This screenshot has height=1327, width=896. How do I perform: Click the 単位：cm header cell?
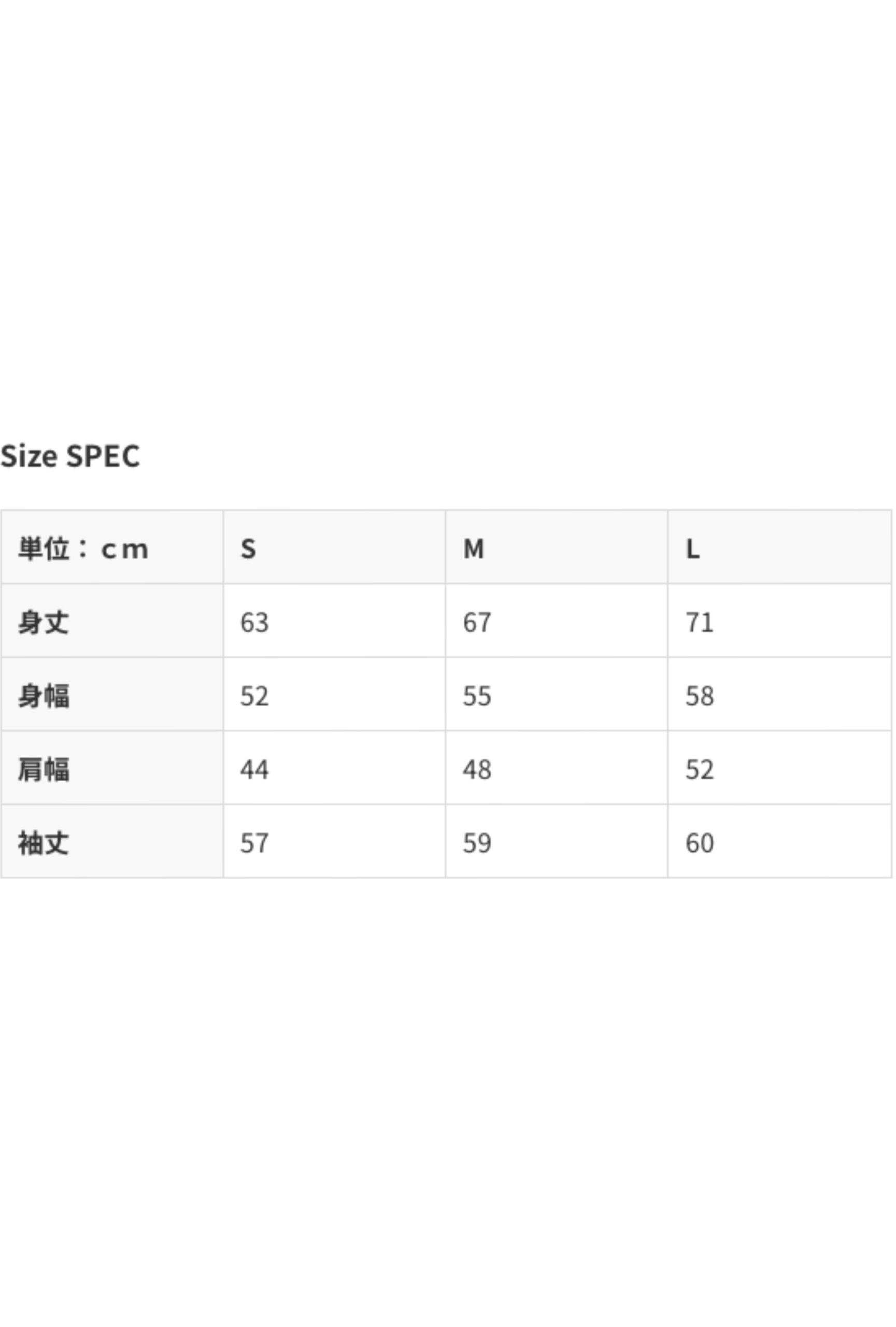coord(83,549)
